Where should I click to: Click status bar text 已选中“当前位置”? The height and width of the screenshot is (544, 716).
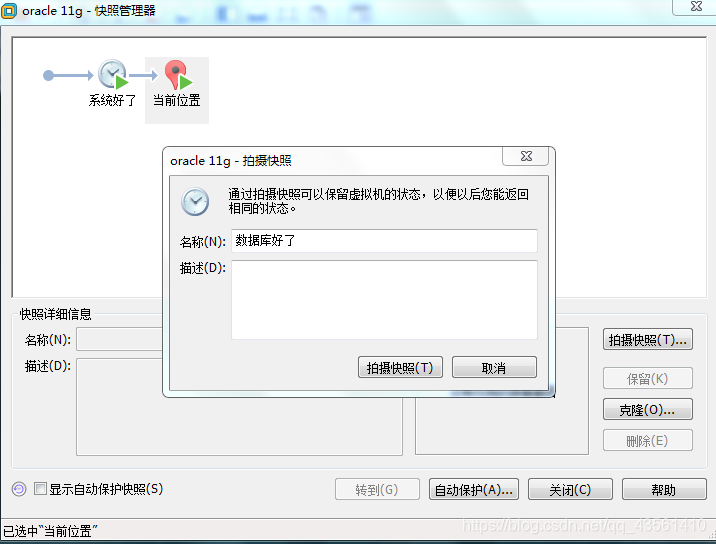pyautogui.click(x=50, y=531)
